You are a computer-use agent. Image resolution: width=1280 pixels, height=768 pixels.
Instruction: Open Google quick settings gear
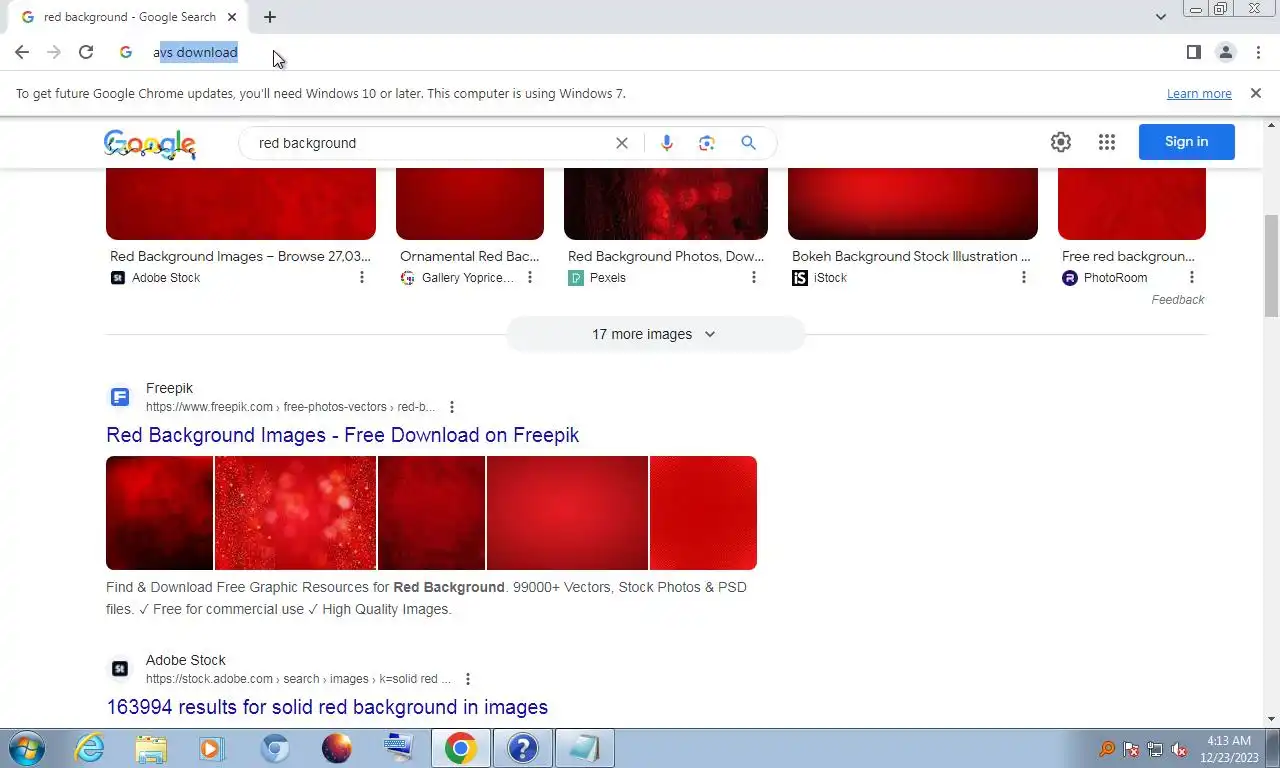point(1061,142)
